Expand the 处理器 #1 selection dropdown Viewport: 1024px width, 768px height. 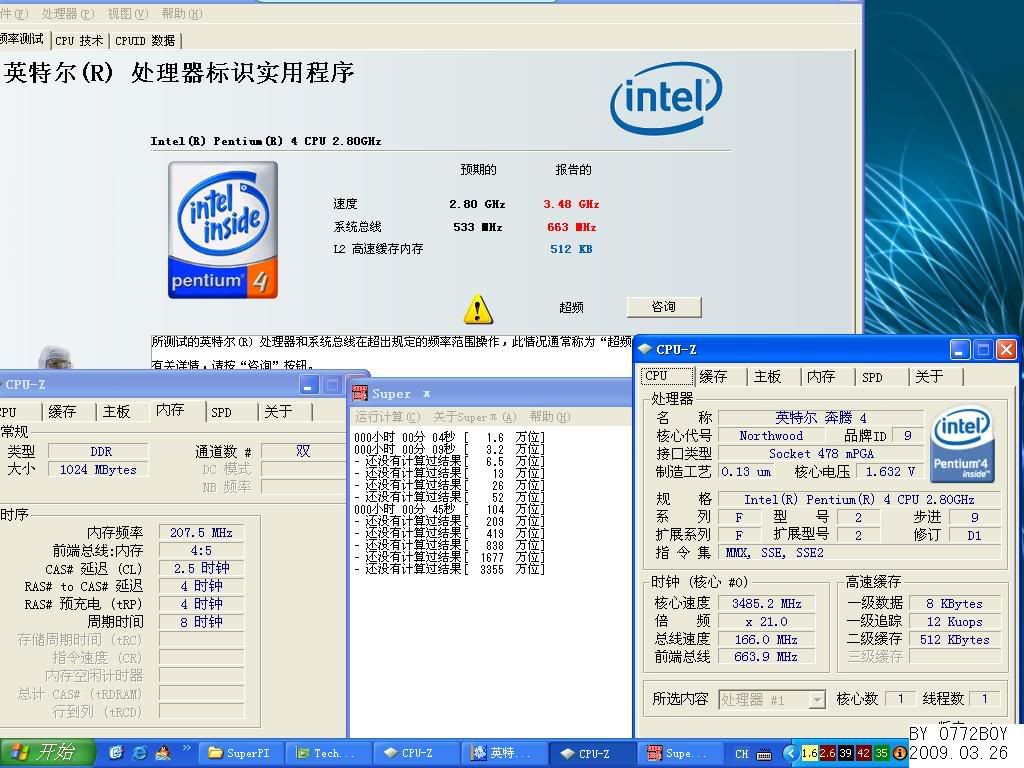coord(817,700)
